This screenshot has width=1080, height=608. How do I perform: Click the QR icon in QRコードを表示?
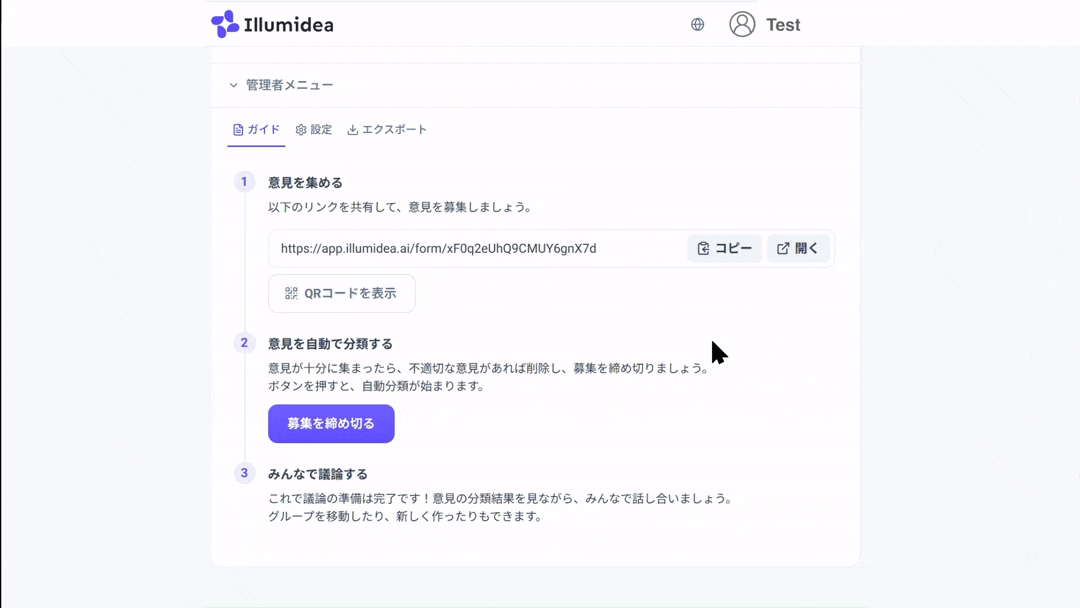point(291,294)
